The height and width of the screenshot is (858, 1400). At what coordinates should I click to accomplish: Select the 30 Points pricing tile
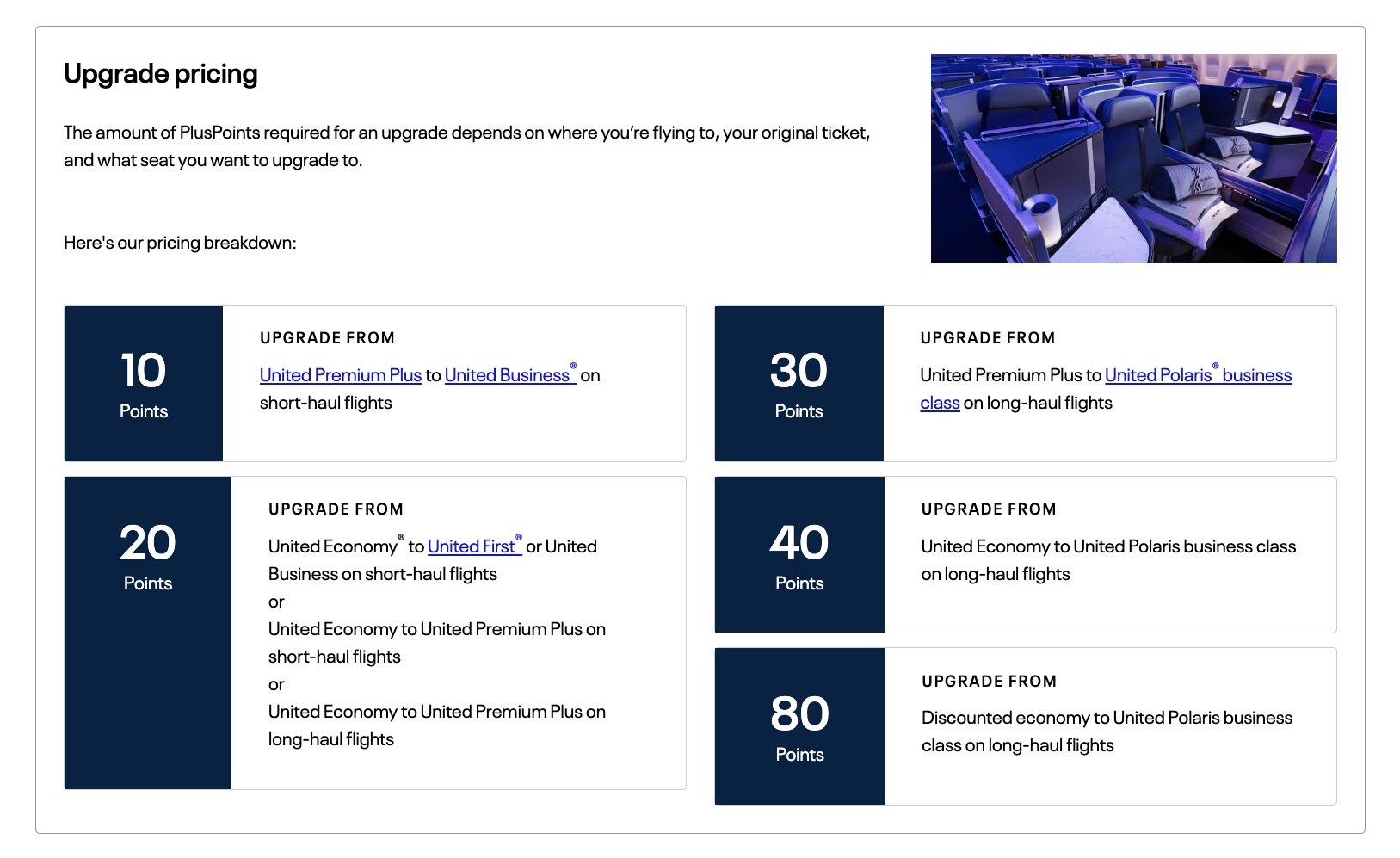click(799, 383)
